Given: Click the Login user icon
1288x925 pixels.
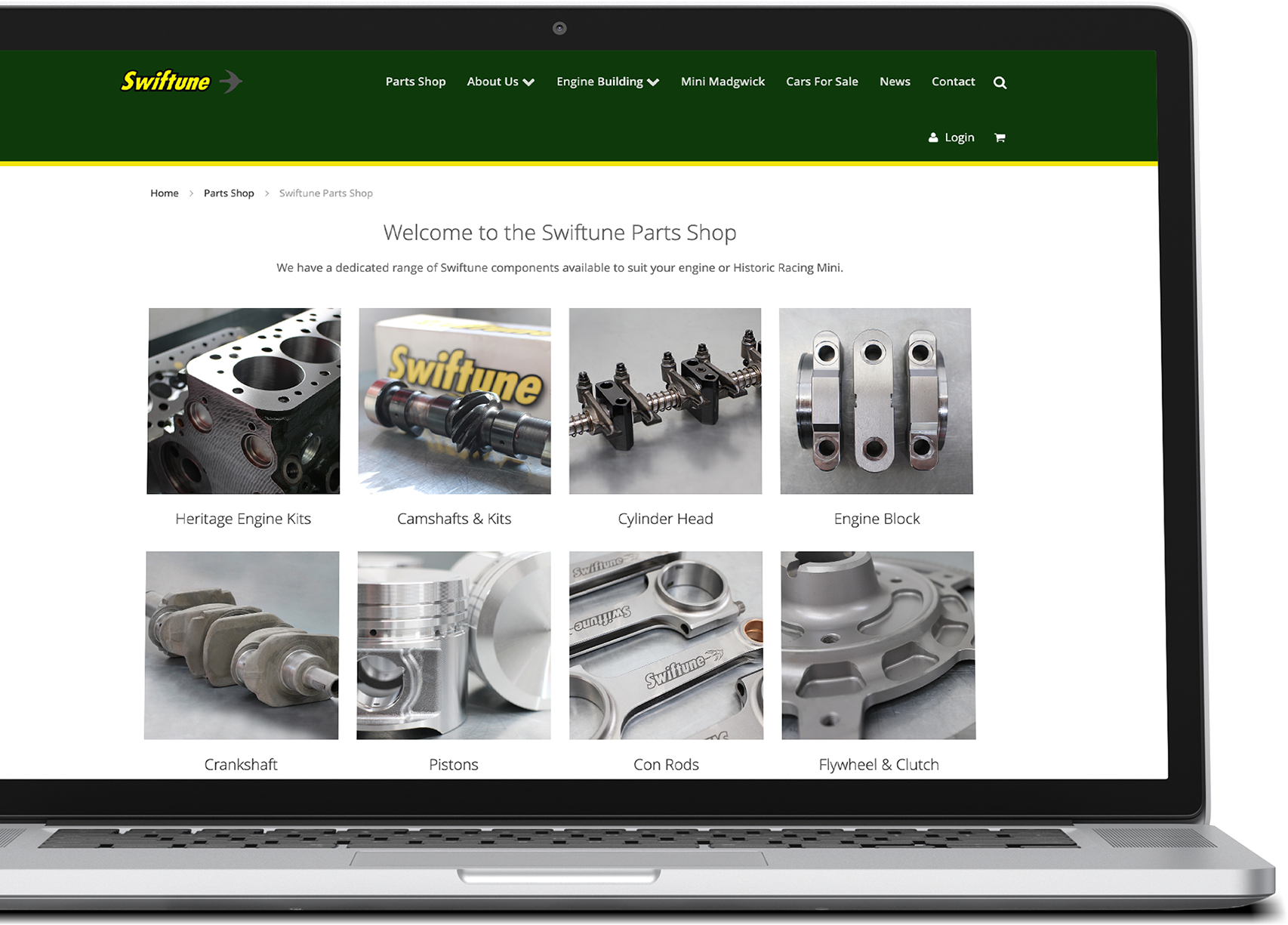Looking at the screenshot, I should [x=933, y=137].
